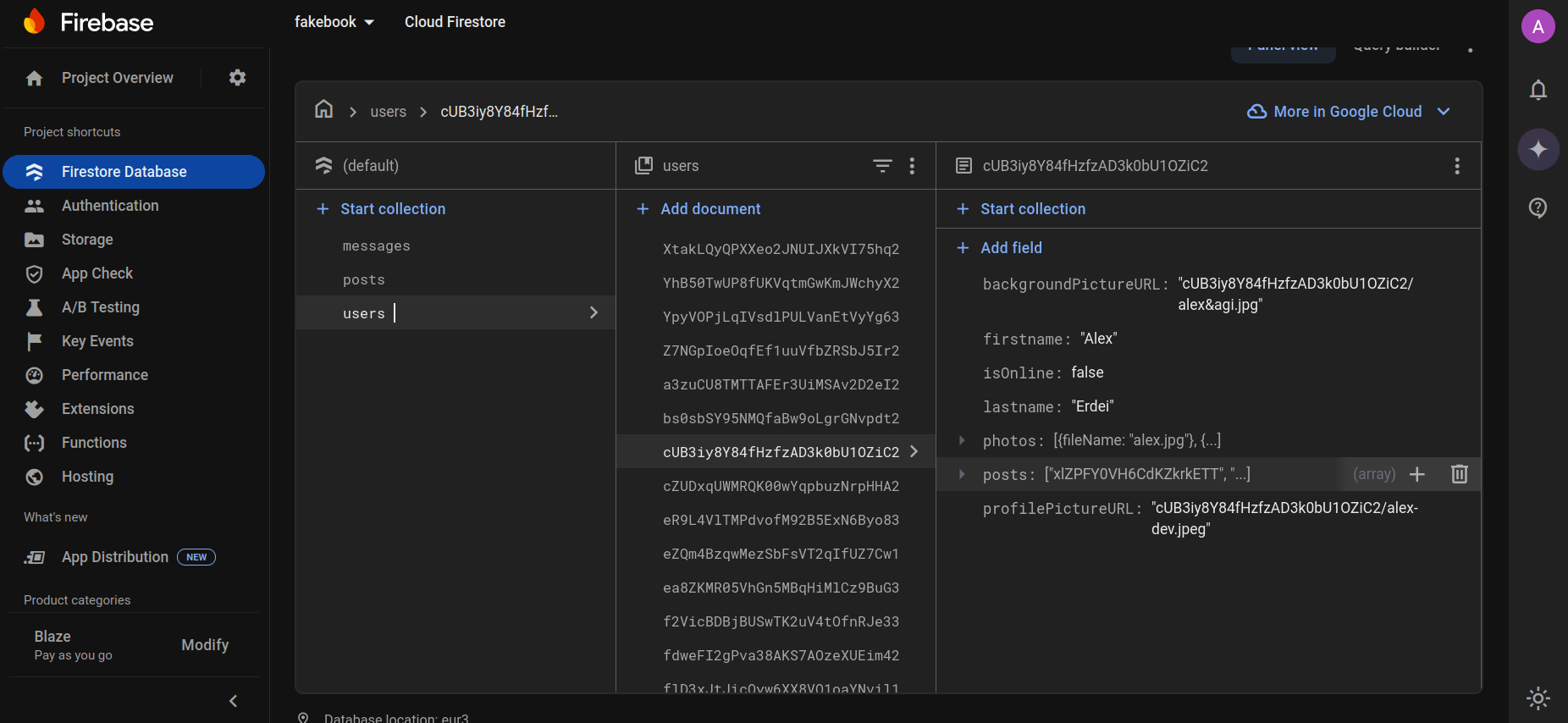Viewport: 1568px width, 723px height.
Task: Select document XtakLQyQPXXeo2JNUIJXkVI75hq2
Action: tap(781, 249)
